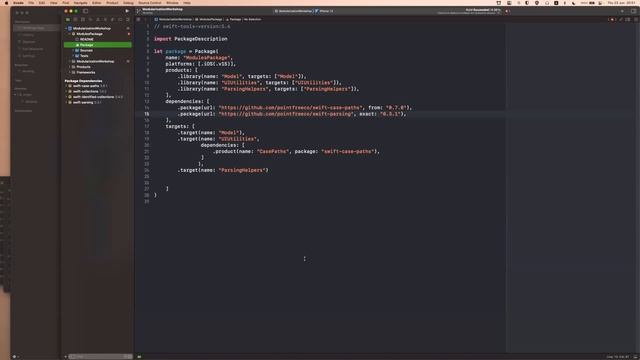640x360 pixels.
Task: Expand the Tests folder
Action: tap(73, 56)
